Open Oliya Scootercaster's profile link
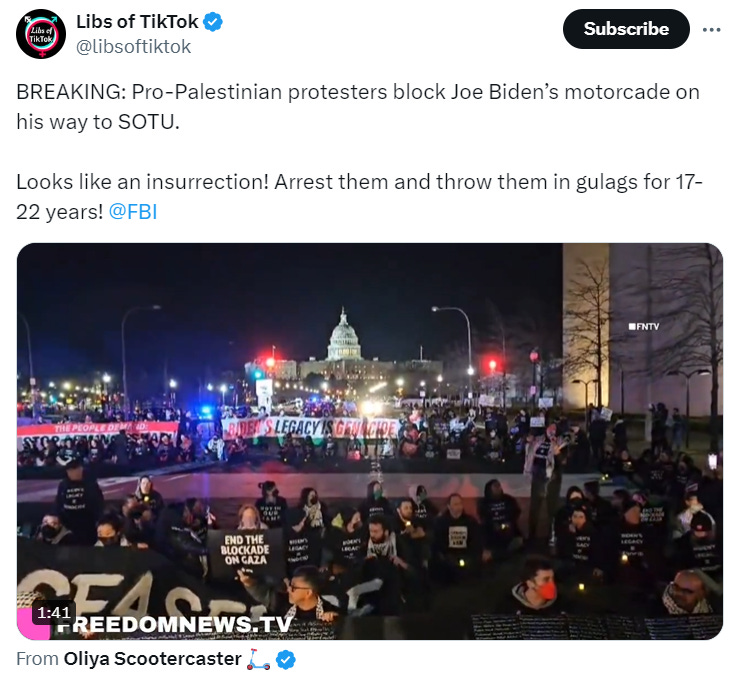The width and height of the screenshot is (738, 680). (x=152, y=659)
